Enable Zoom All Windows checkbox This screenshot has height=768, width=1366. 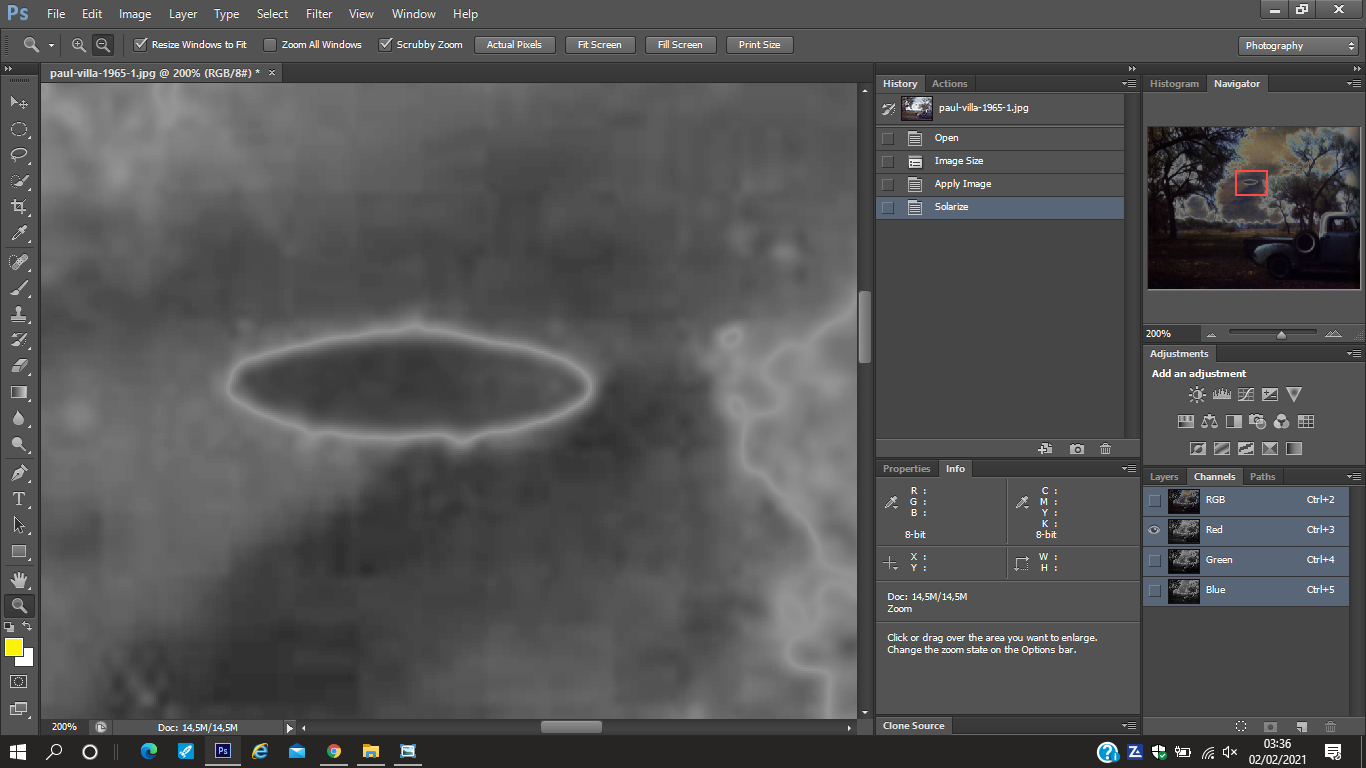[270, 45]
